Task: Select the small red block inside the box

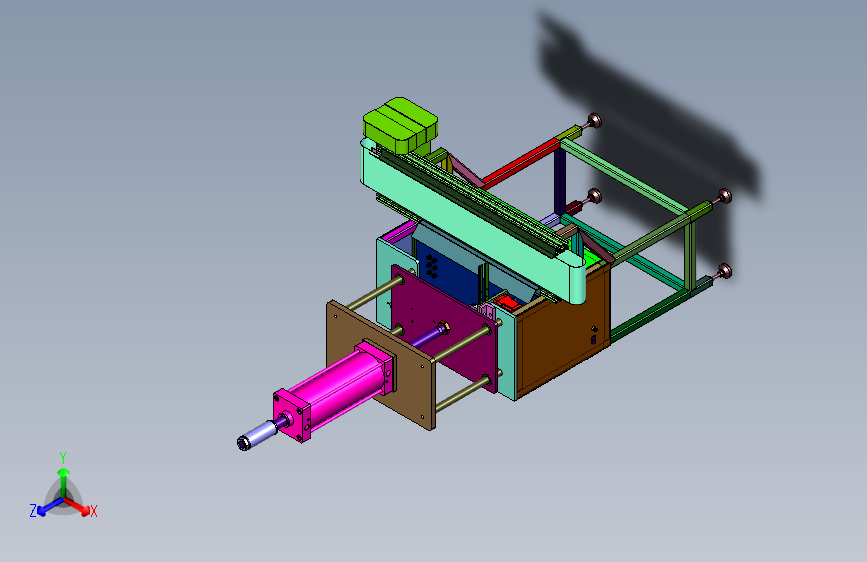Action: point(508,303)
